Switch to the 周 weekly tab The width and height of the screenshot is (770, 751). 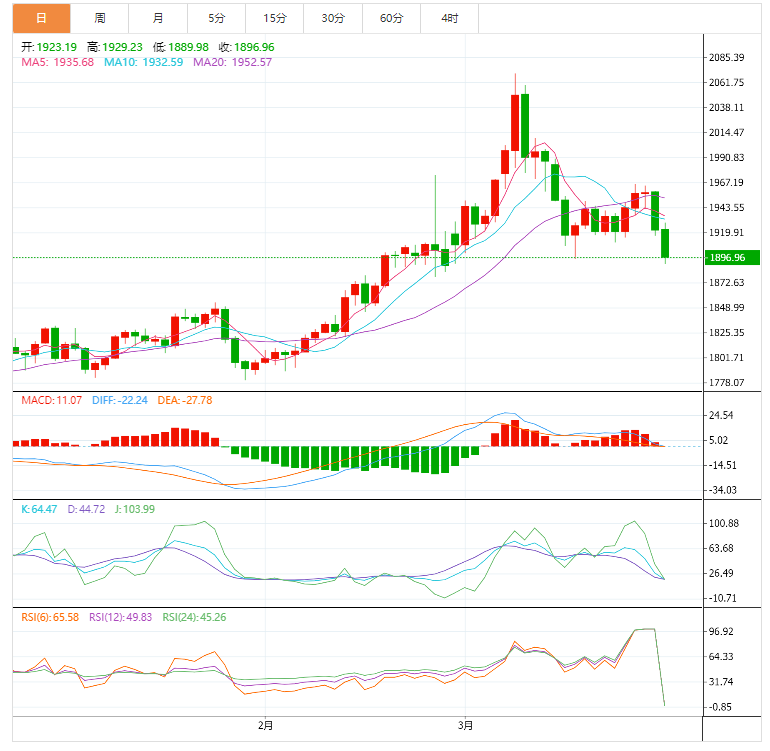point(100,18)
